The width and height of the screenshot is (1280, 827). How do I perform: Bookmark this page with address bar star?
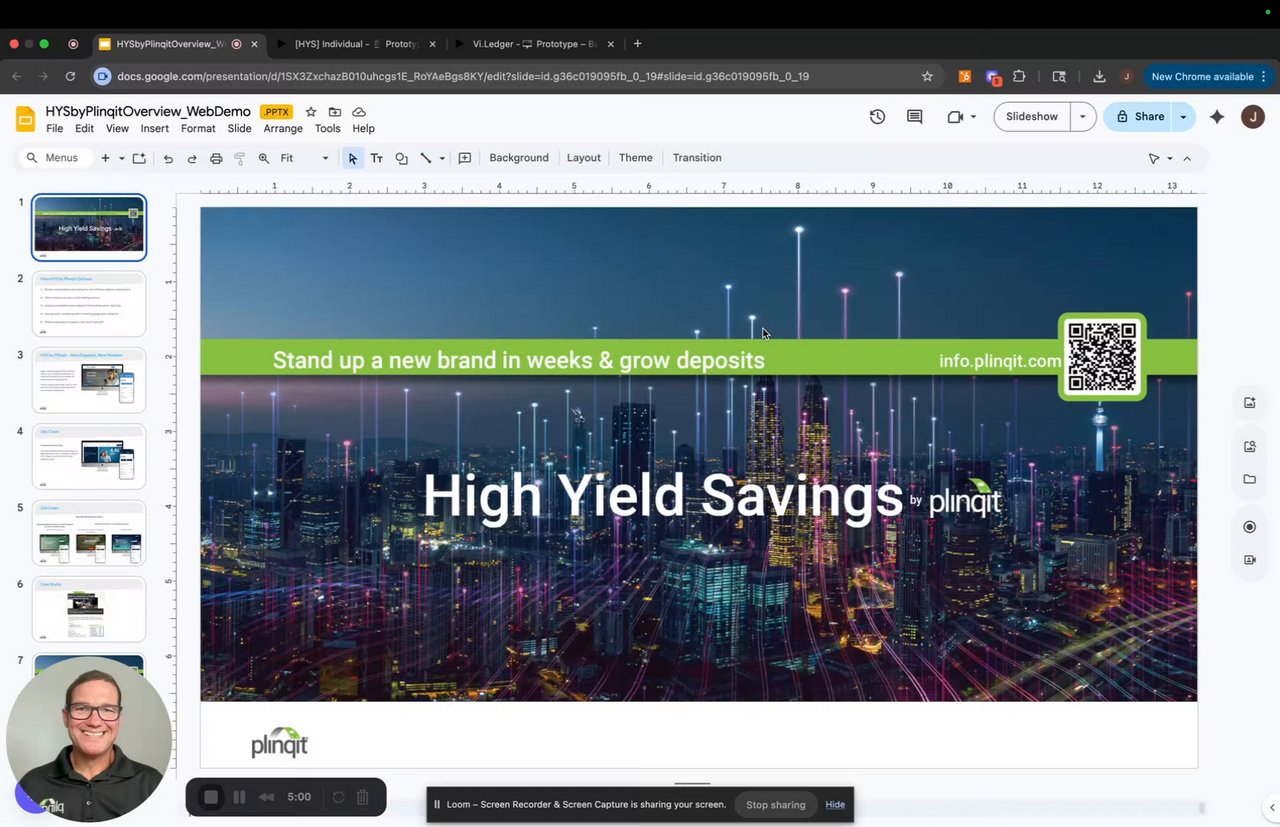click(x=927, y=76)
